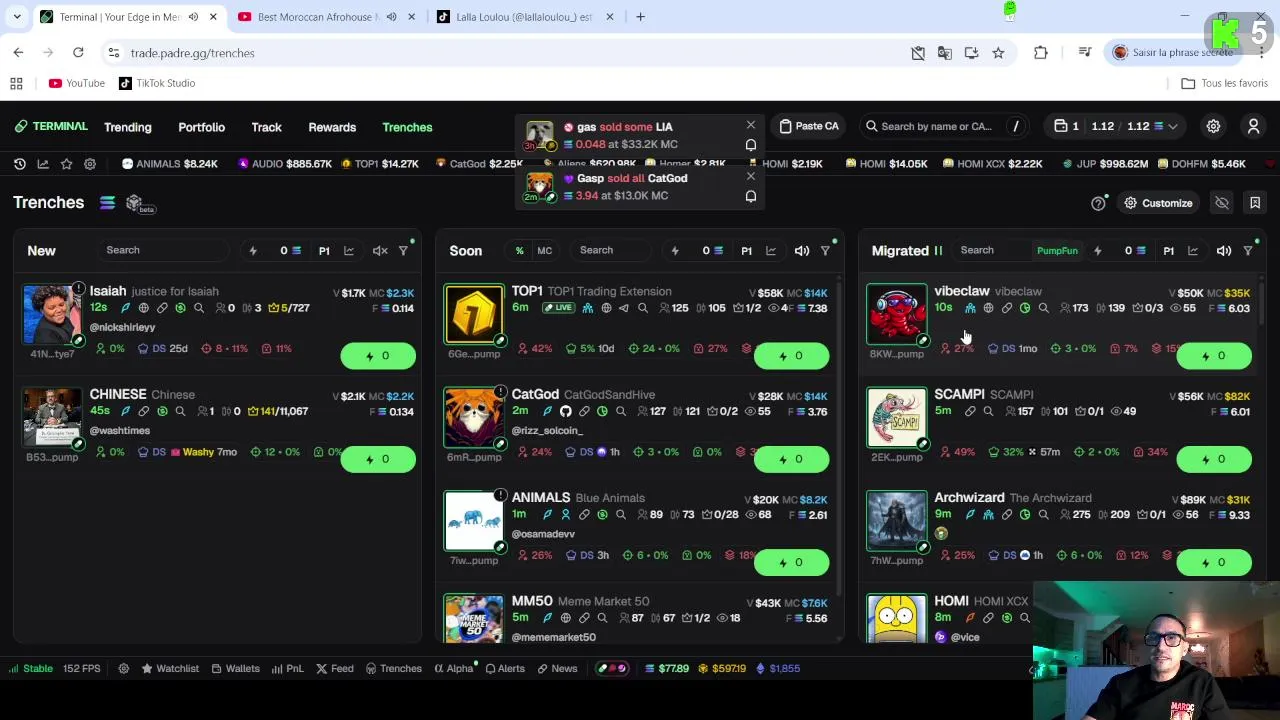The image size is (1280, 720).
Task: Select the beta BNB chain icon
Action: (x=134, y=203)
